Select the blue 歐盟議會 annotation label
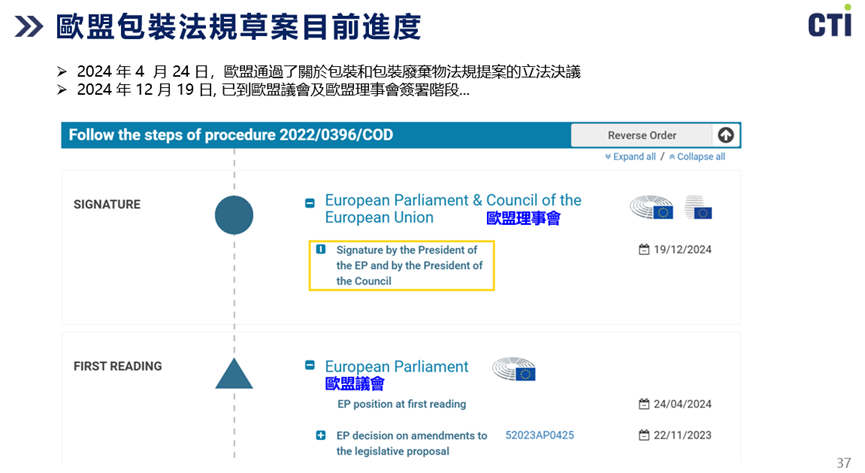This screenshot has height=473, width=865. [355, 384]
